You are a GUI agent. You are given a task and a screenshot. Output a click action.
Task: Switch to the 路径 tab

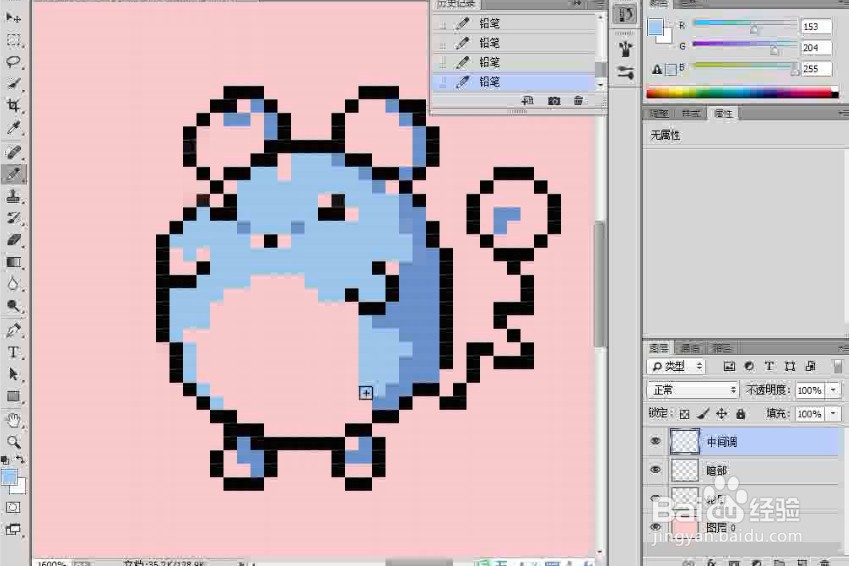coord(722,348)
